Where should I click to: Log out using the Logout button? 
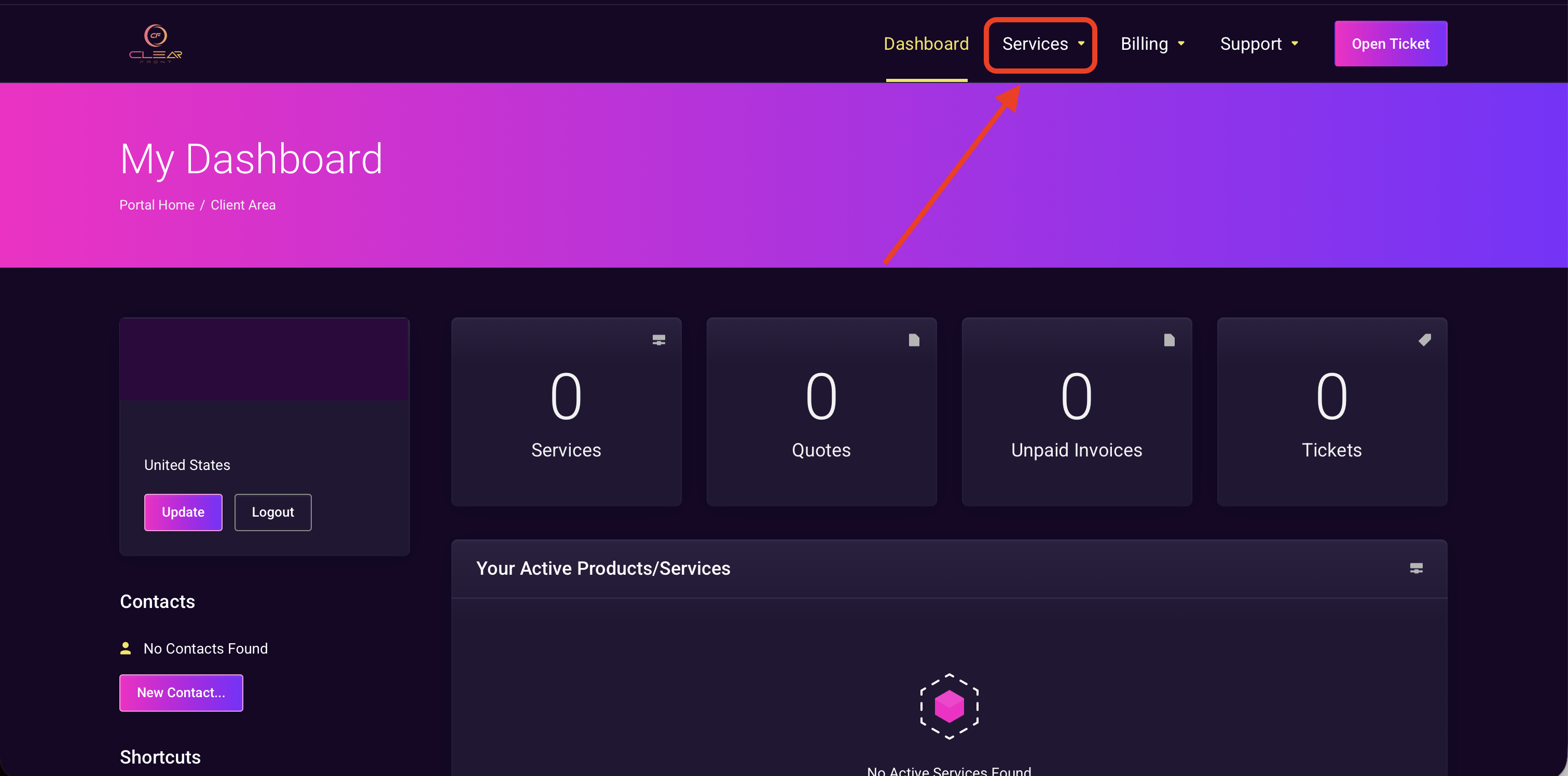[x=273, y=512]
